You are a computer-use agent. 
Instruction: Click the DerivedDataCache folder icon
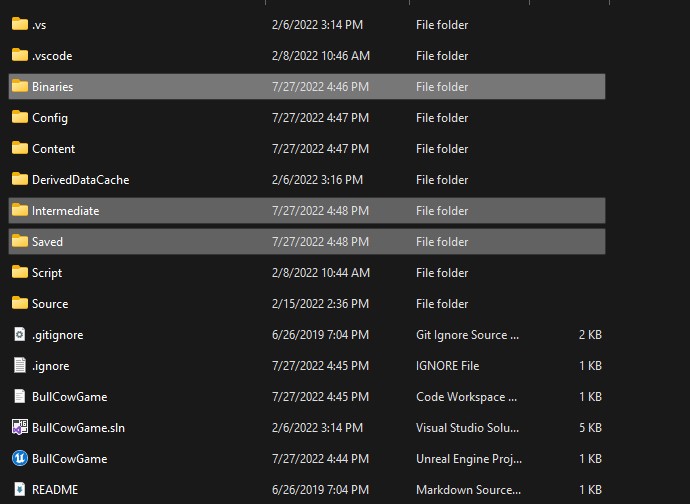pos(19,179)
